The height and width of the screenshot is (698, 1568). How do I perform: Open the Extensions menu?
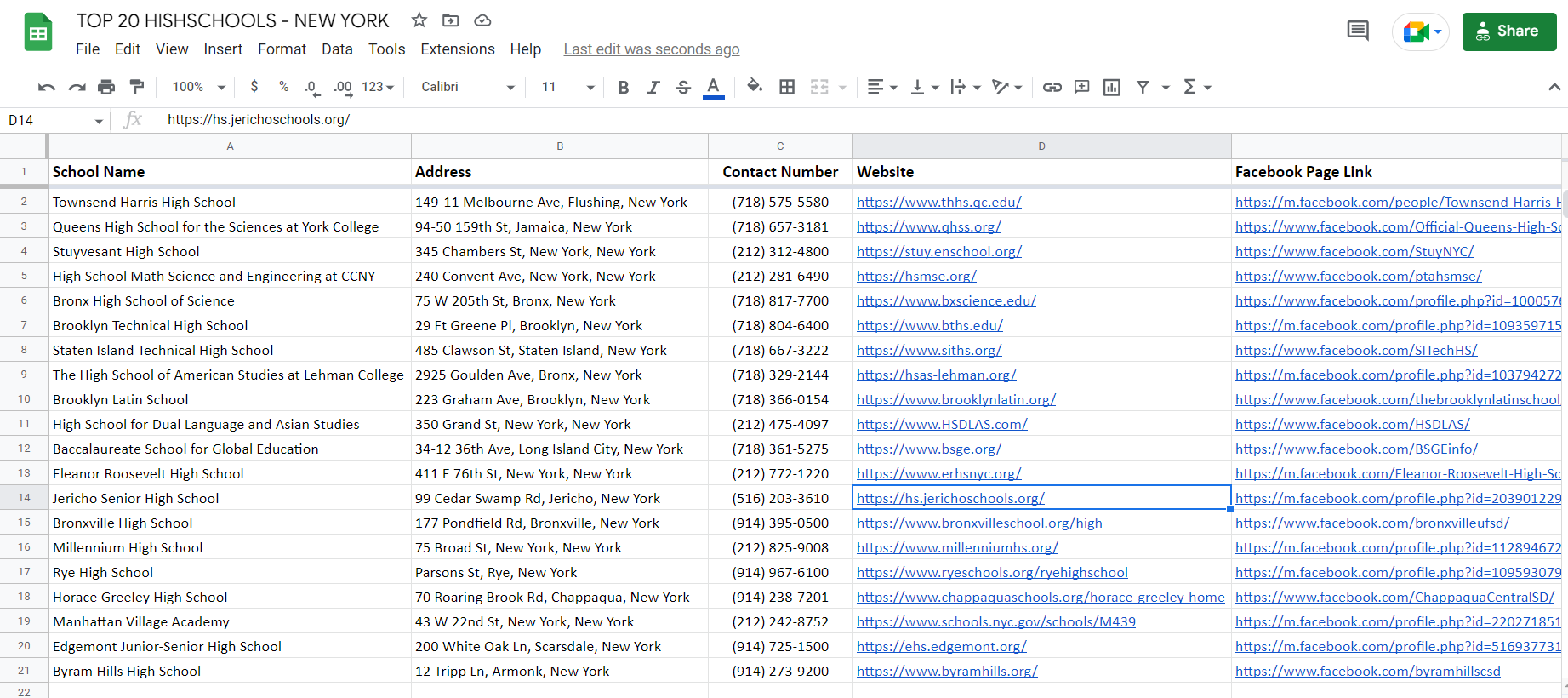click(458, 49)
